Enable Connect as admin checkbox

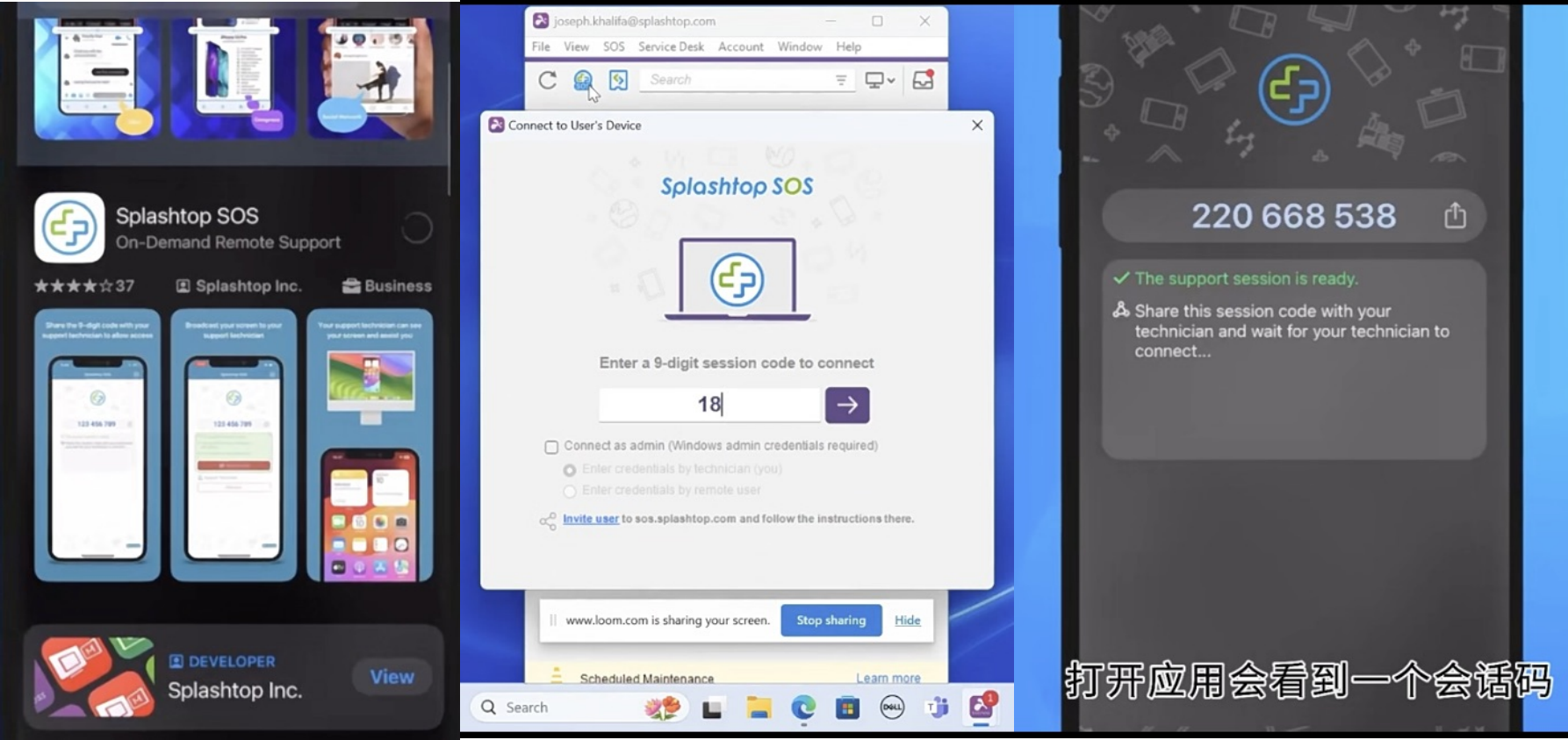551,447
